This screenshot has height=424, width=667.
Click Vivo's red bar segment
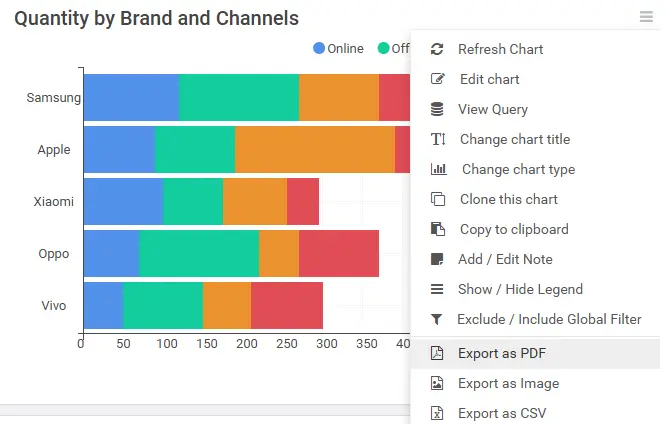tap(287, 305)
